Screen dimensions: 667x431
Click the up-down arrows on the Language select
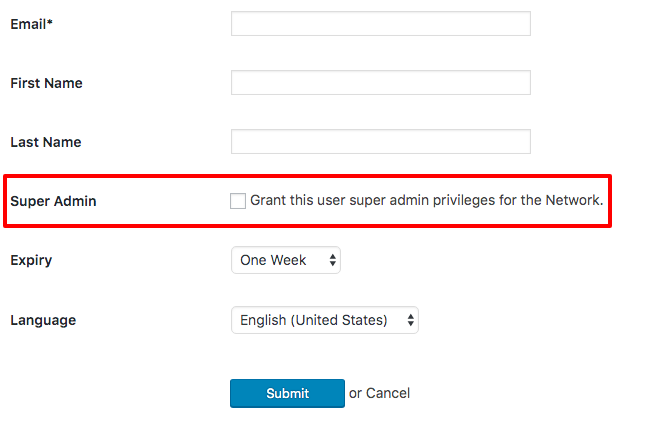point(410,320)
